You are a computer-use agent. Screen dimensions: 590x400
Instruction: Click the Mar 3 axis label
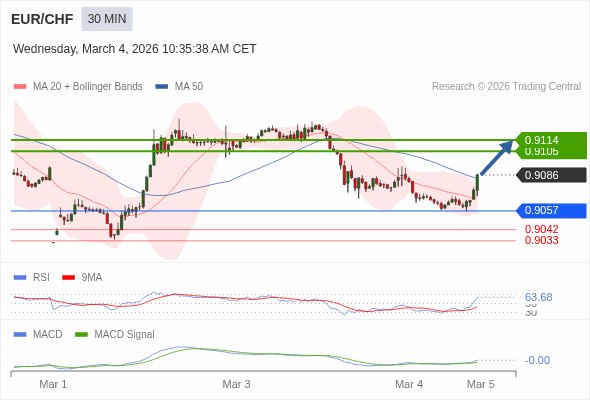(x=236, y=384)
